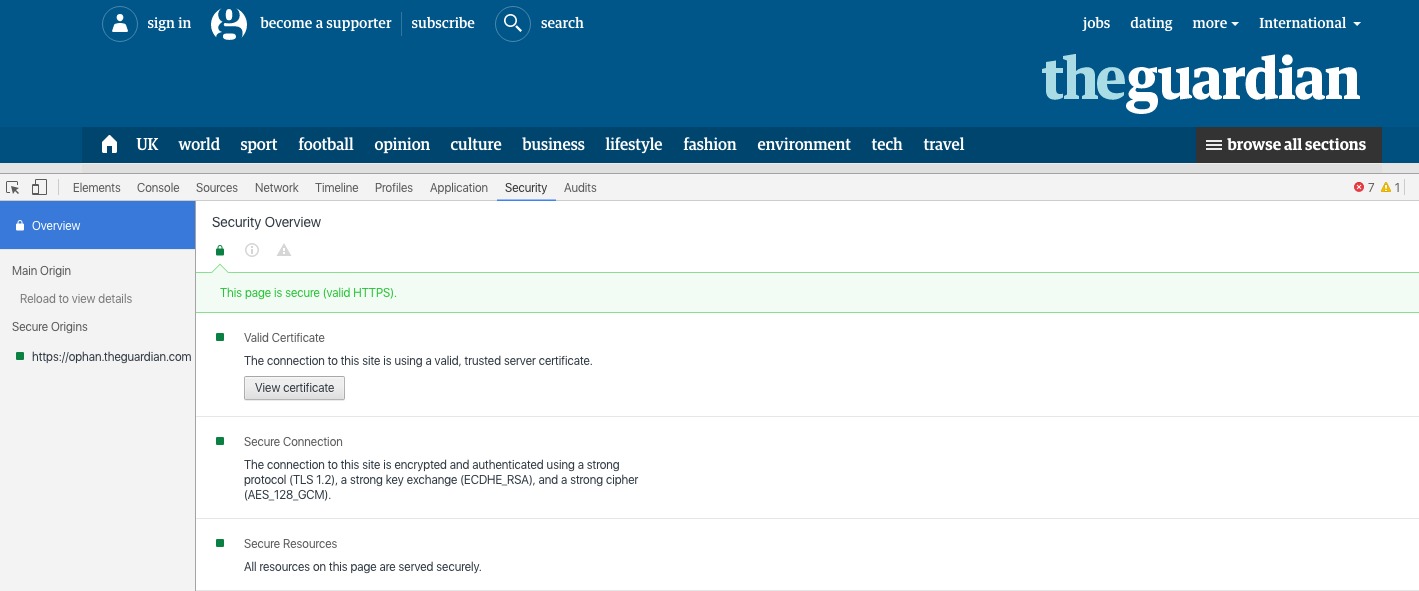
Task: Switch to the Timeline tab
Action: (337, 188)
